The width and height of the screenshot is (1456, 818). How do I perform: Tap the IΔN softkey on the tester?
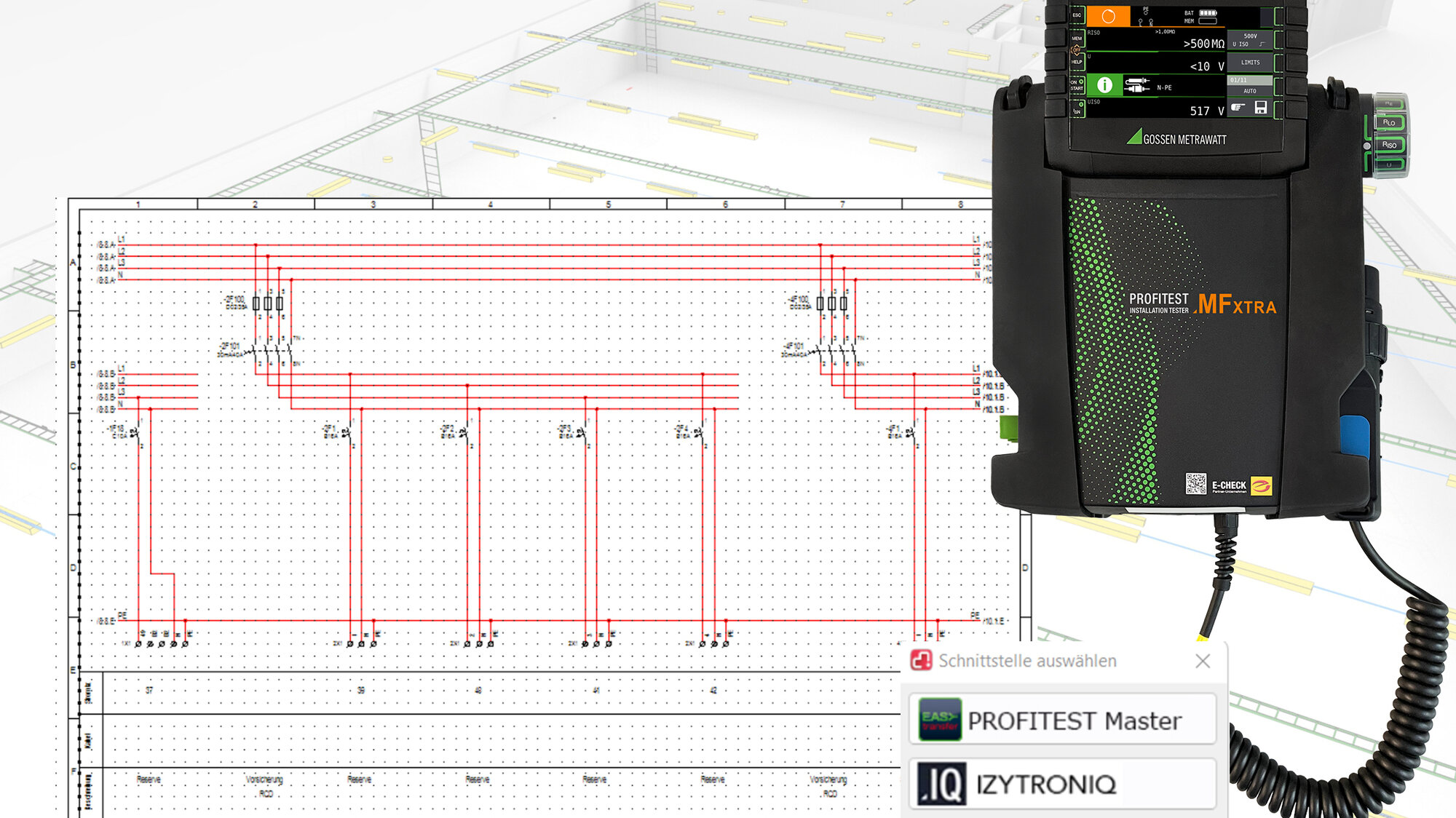[1077, 108]
